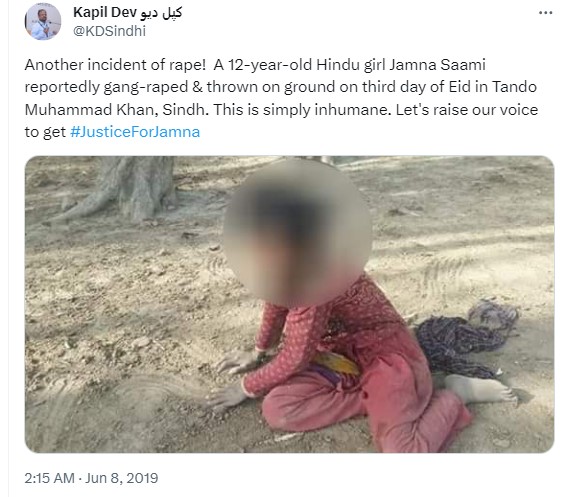Click 'Muhammad Khan, Sindh' in the tweet
Screen dimensions: 569x497
pyautogui.click(x=116, y=110)
